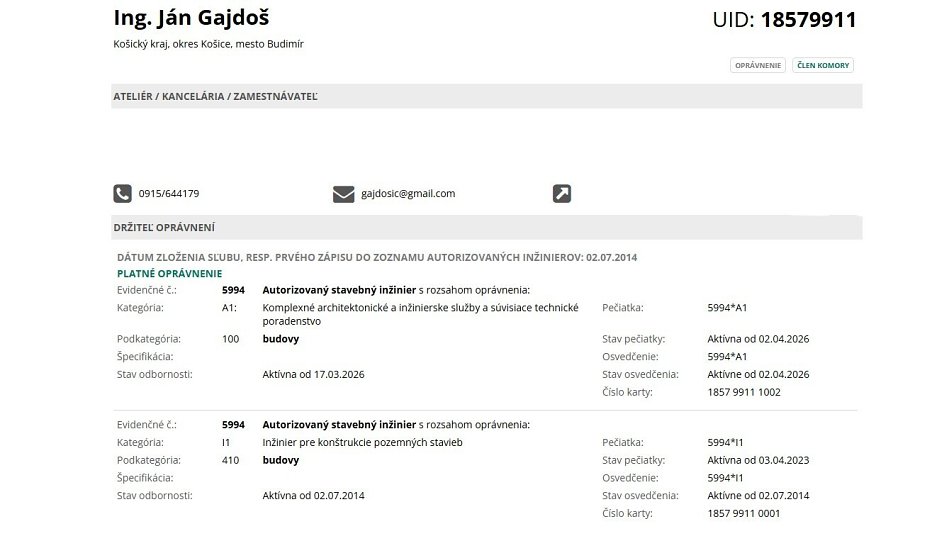The width and height of the screenshot is (932, 541).
Task: Click stamp status Aktívna od 03.04.2023
Action: coord(758,460)
